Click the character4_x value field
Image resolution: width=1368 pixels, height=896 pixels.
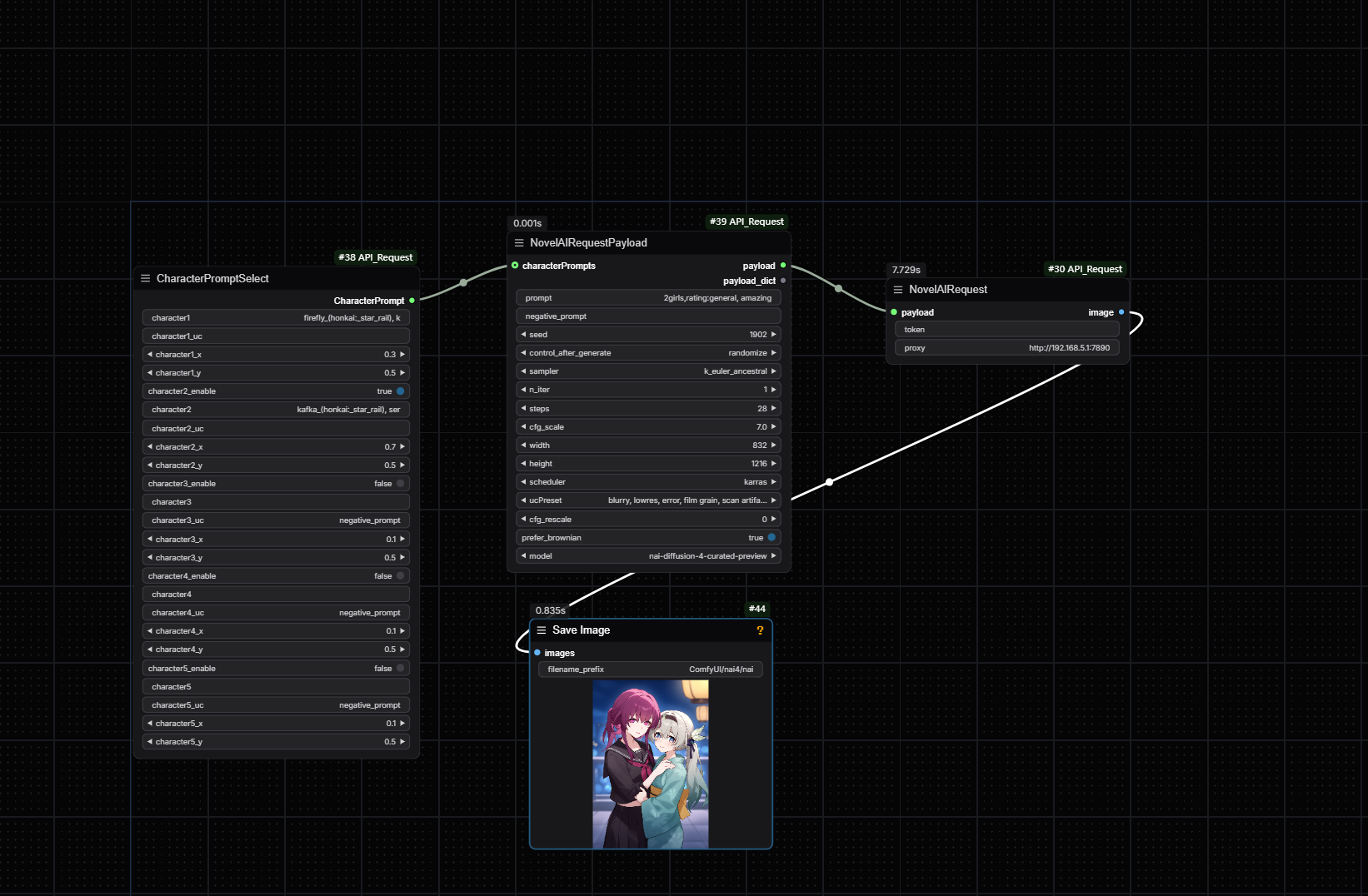click(x=276, y=631)
